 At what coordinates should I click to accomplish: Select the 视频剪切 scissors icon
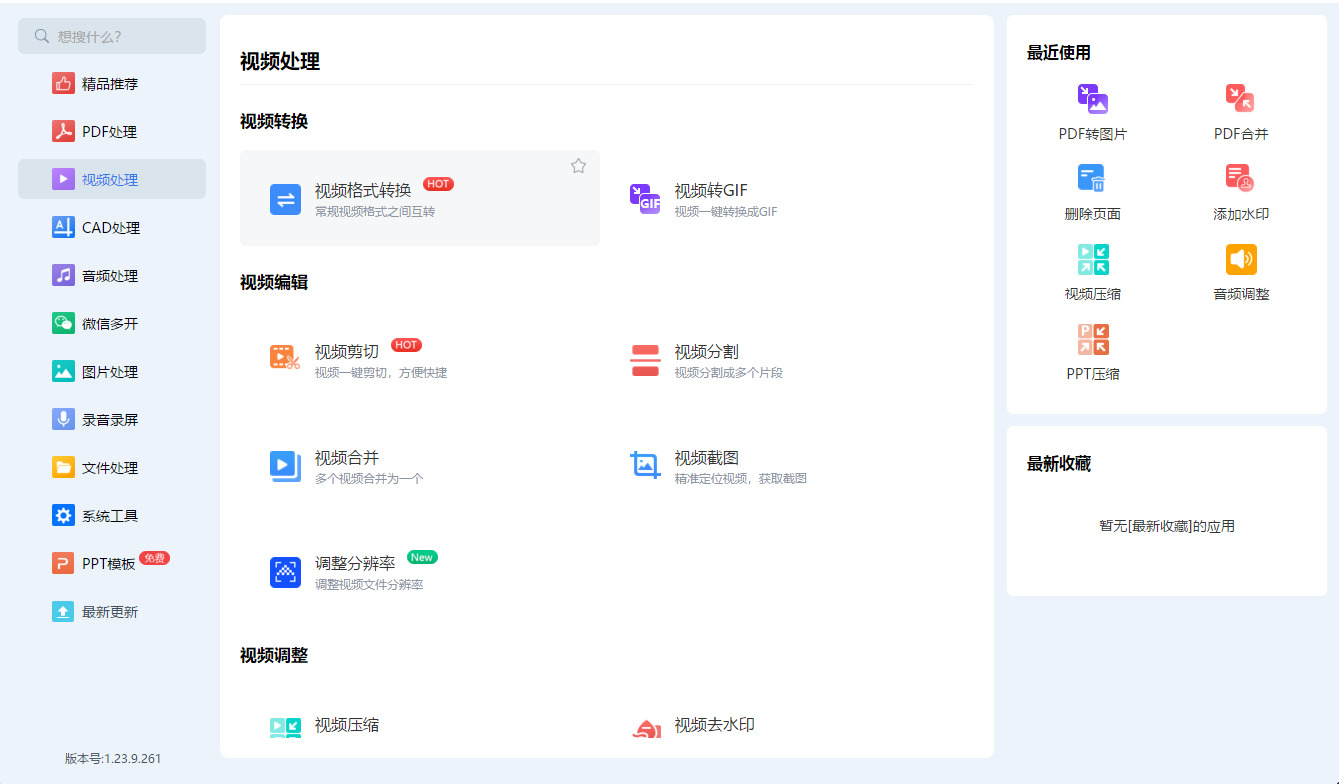[x=285, y=357]
